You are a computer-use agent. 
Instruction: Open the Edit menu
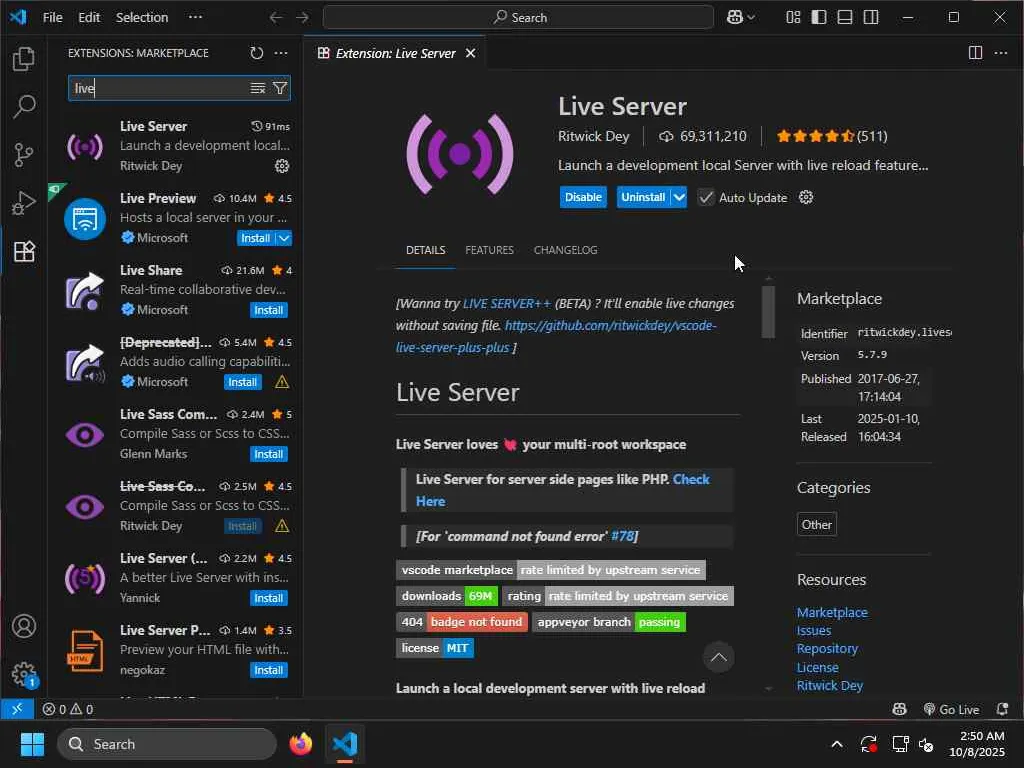[89, 18]
